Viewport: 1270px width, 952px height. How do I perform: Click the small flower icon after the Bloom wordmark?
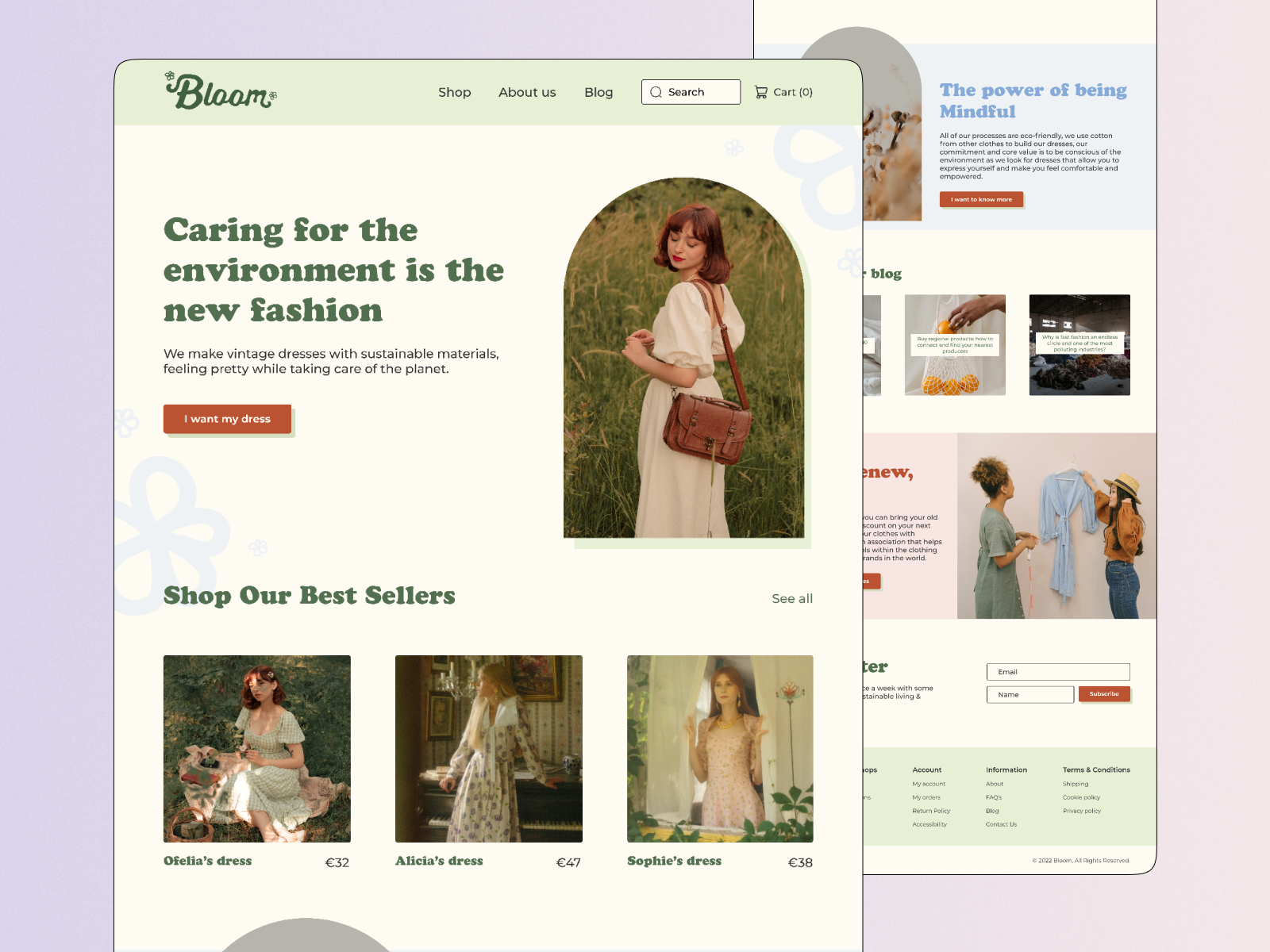pyautogui.click(x=273, y=94)
